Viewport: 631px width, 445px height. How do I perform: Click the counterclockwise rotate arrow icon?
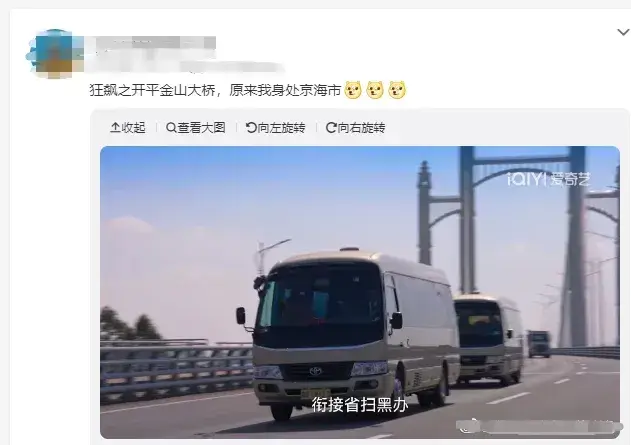click(251, 128)
